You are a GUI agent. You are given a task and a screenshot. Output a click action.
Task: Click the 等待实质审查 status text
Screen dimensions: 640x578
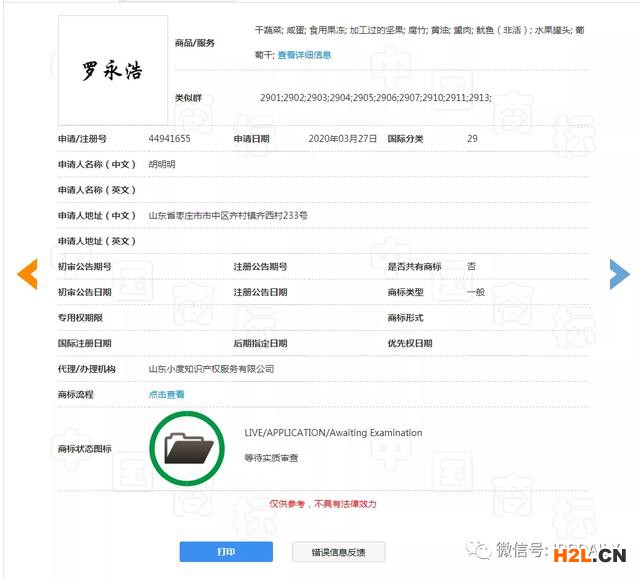click(271, 458)
